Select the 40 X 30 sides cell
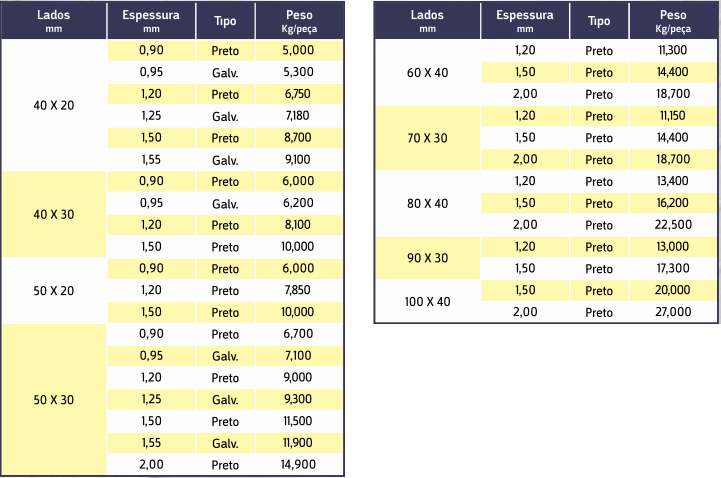The image size is (721, 478). coord(54,215)
